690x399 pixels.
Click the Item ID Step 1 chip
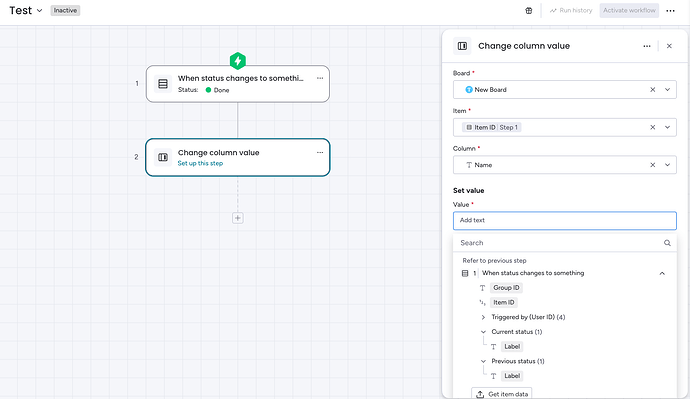[x=492, y=128]
